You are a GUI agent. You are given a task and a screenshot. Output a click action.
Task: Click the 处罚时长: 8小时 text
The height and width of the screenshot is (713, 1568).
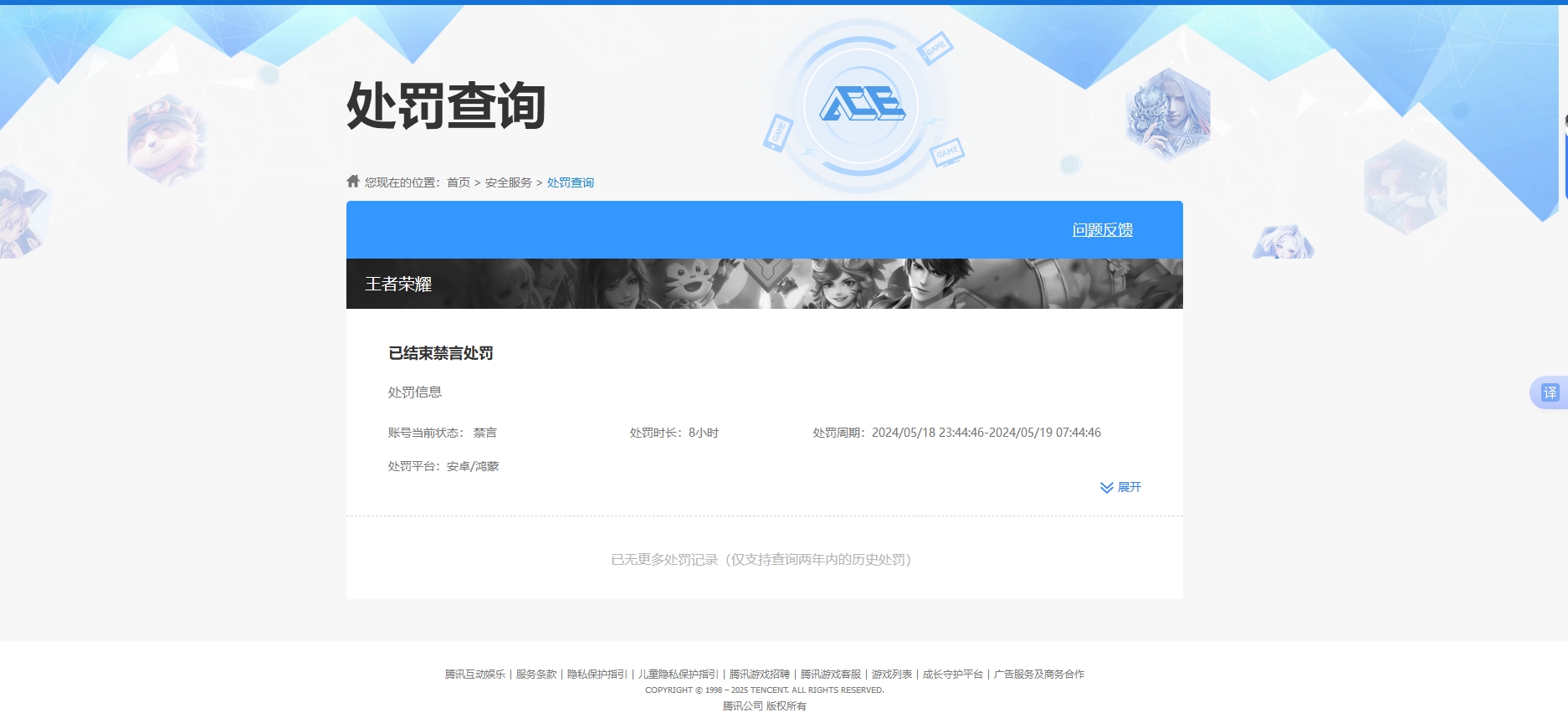pyautogui.click(x=674, y=433)
